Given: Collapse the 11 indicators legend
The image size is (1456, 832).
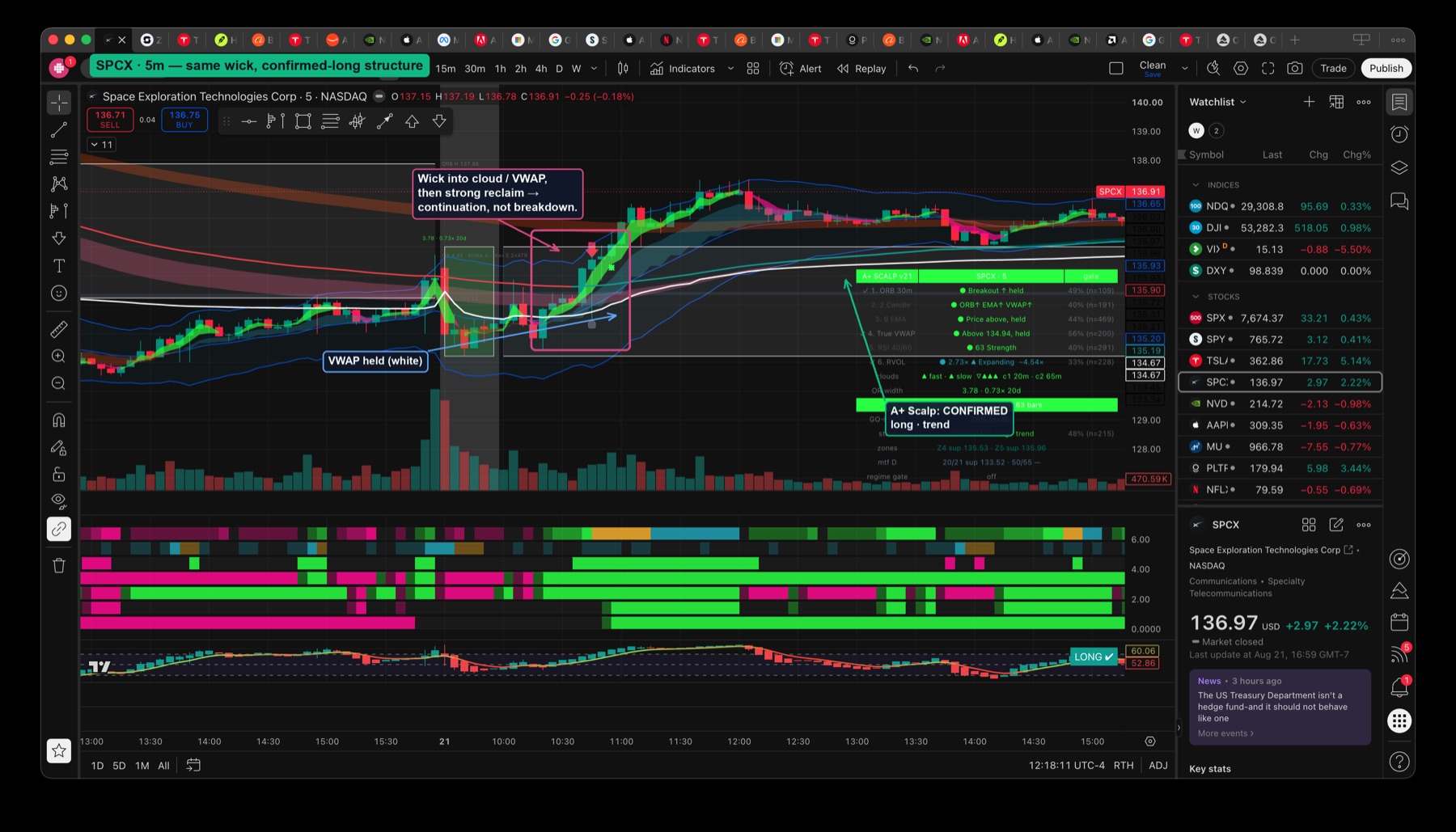Looking at the screenshot, I should click(102, 145).
